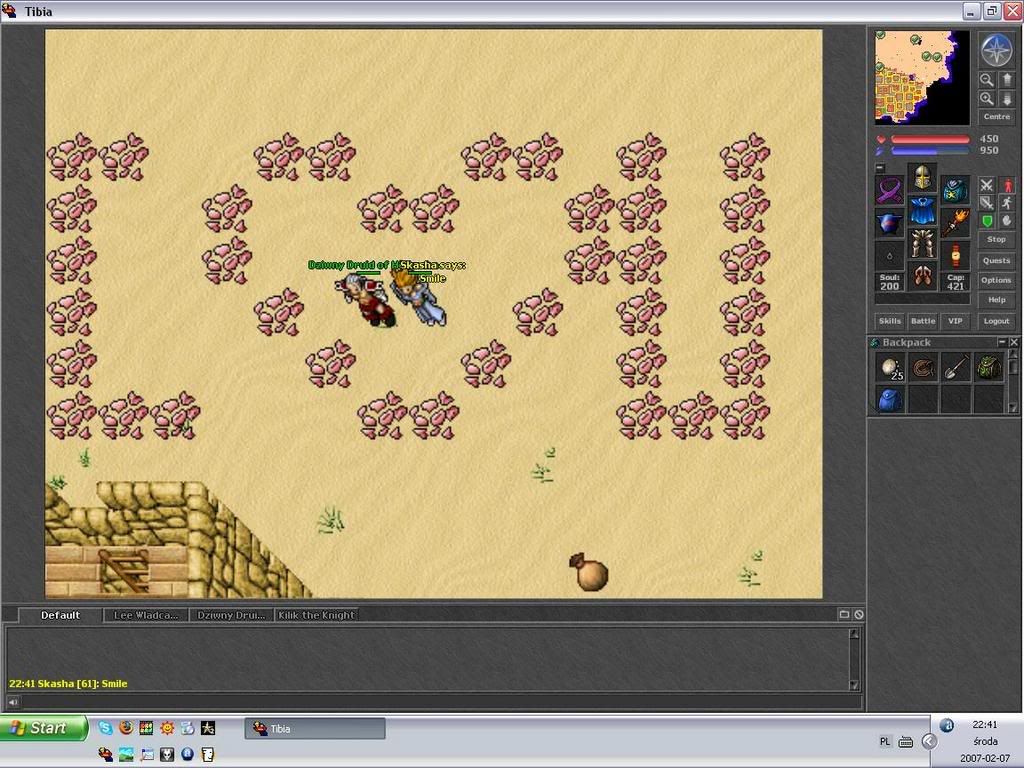Click the Centre minimap button
Screen dimensions: 1024x768
point(996,117)
